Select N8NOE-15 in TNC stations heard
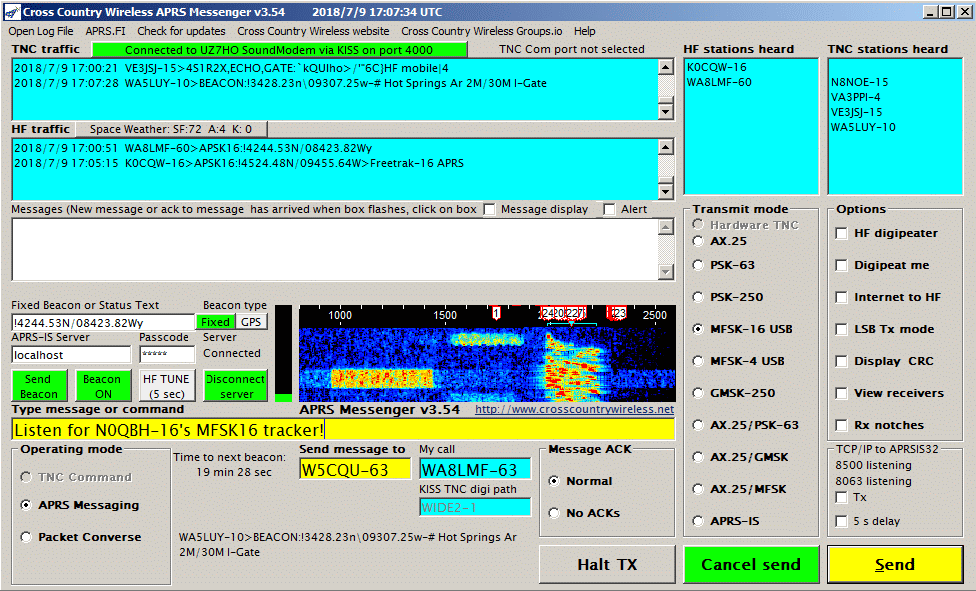The height and width of the screenshot is (591, 976). tap(860, 82)
